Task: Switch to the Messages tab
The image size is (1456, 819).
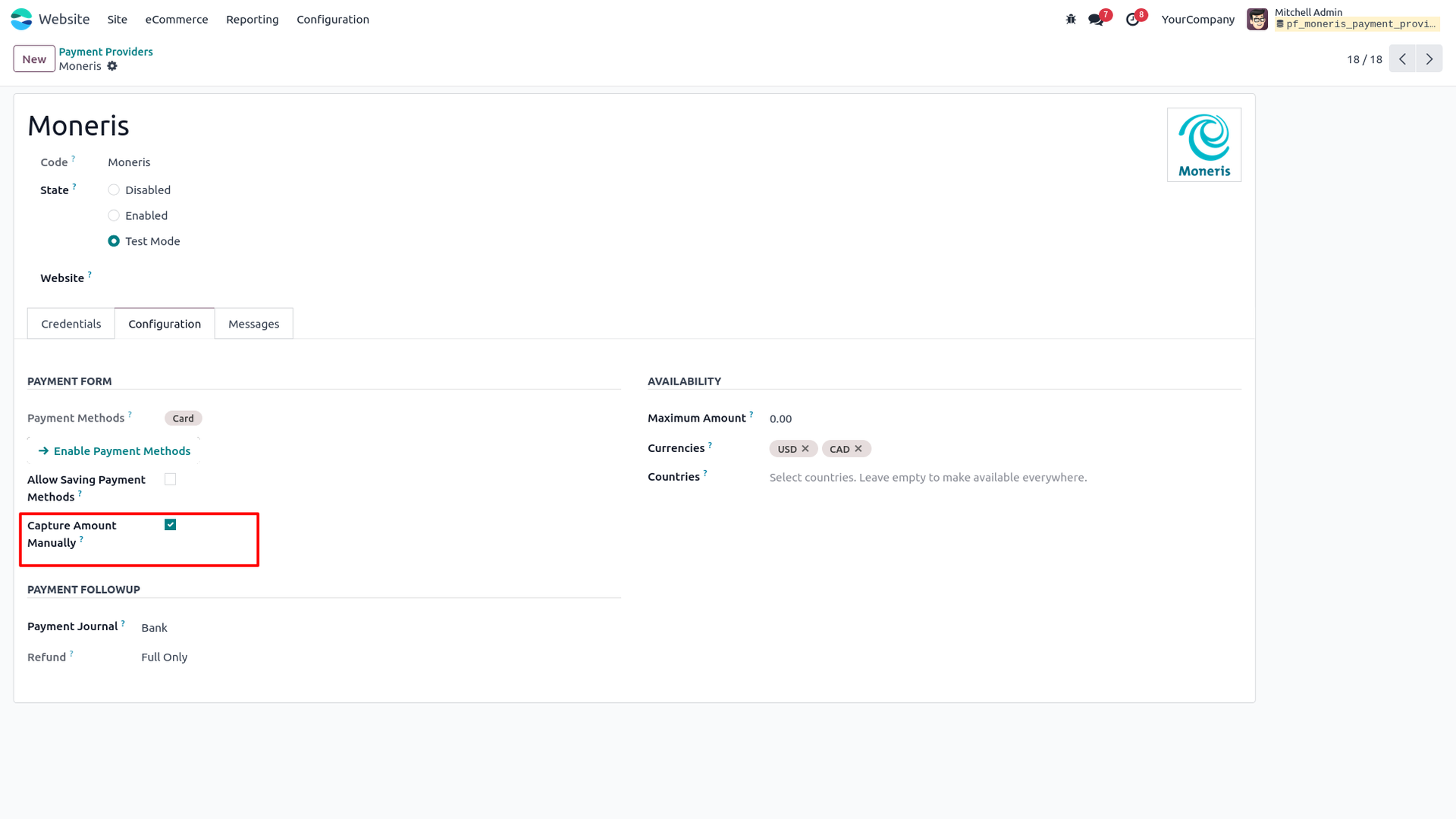Action: (x=254, y=324)
